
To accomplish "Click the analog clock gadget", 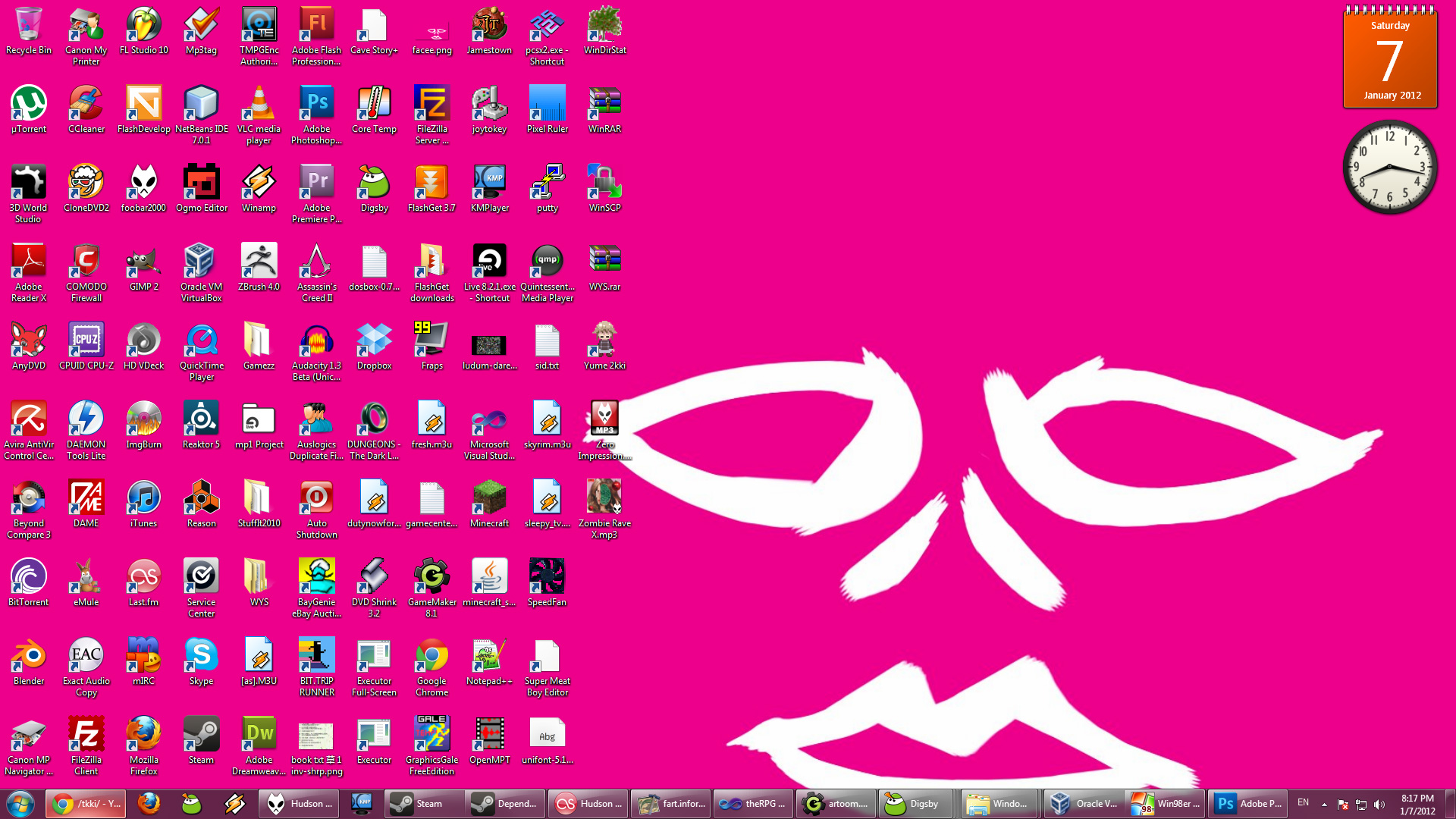I will tap(1389, 167).
